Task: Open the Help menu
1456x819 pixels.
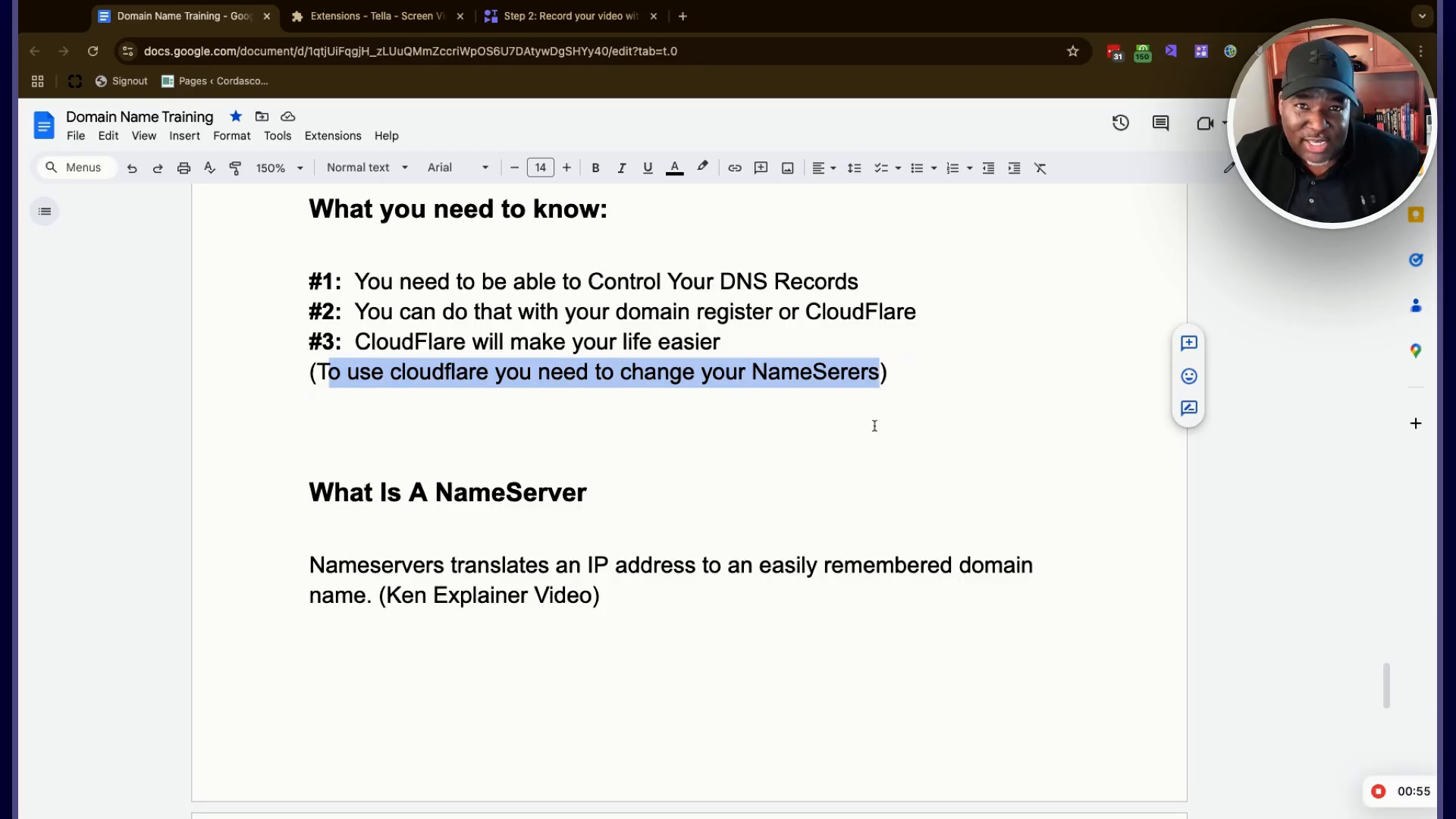Action: tap(386, 136)
